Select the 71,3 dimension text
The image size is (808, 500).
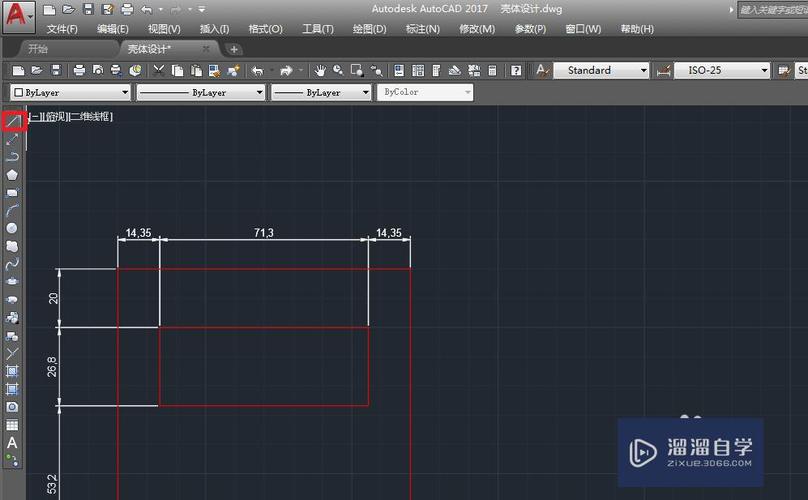[264, 233]
